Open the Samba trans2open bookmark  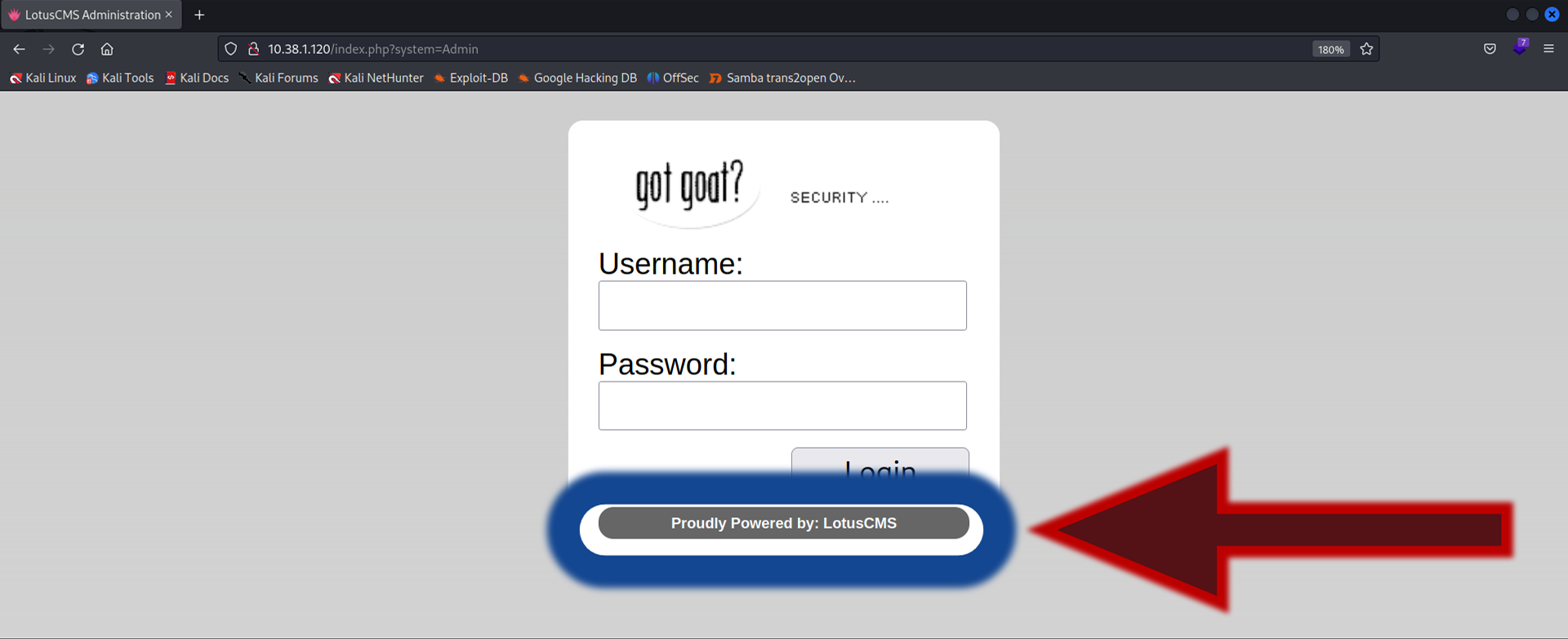click(782, 78)
